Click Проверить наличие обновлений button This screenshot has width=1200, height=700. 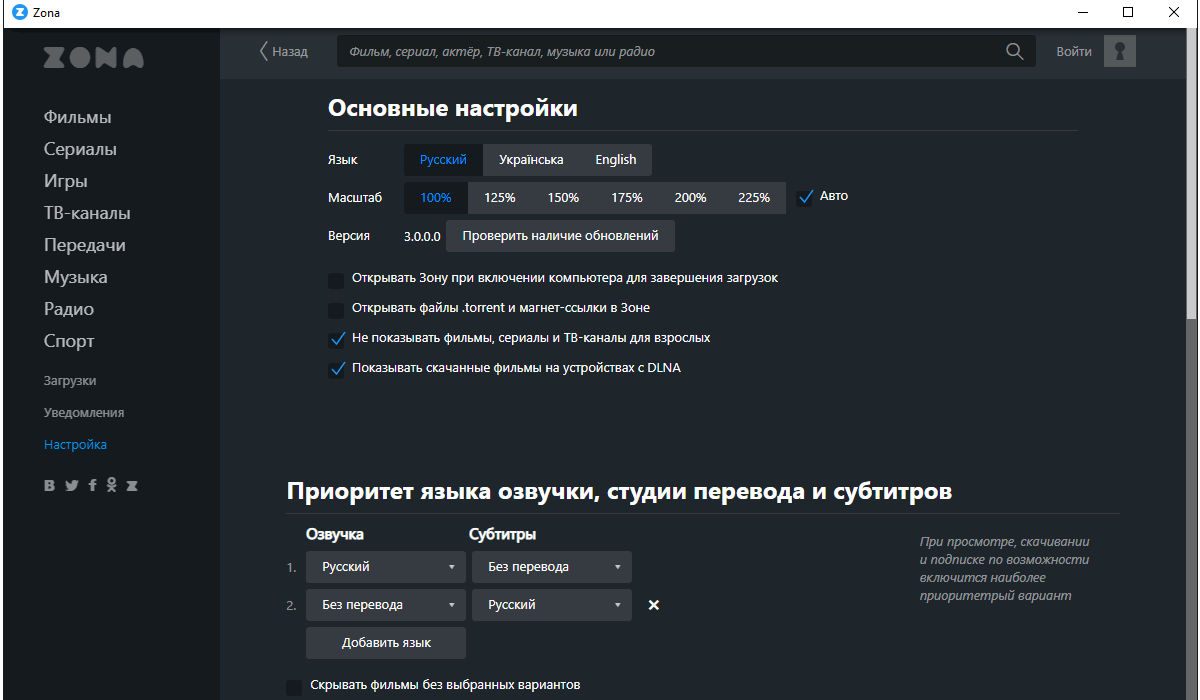(560, 236)
